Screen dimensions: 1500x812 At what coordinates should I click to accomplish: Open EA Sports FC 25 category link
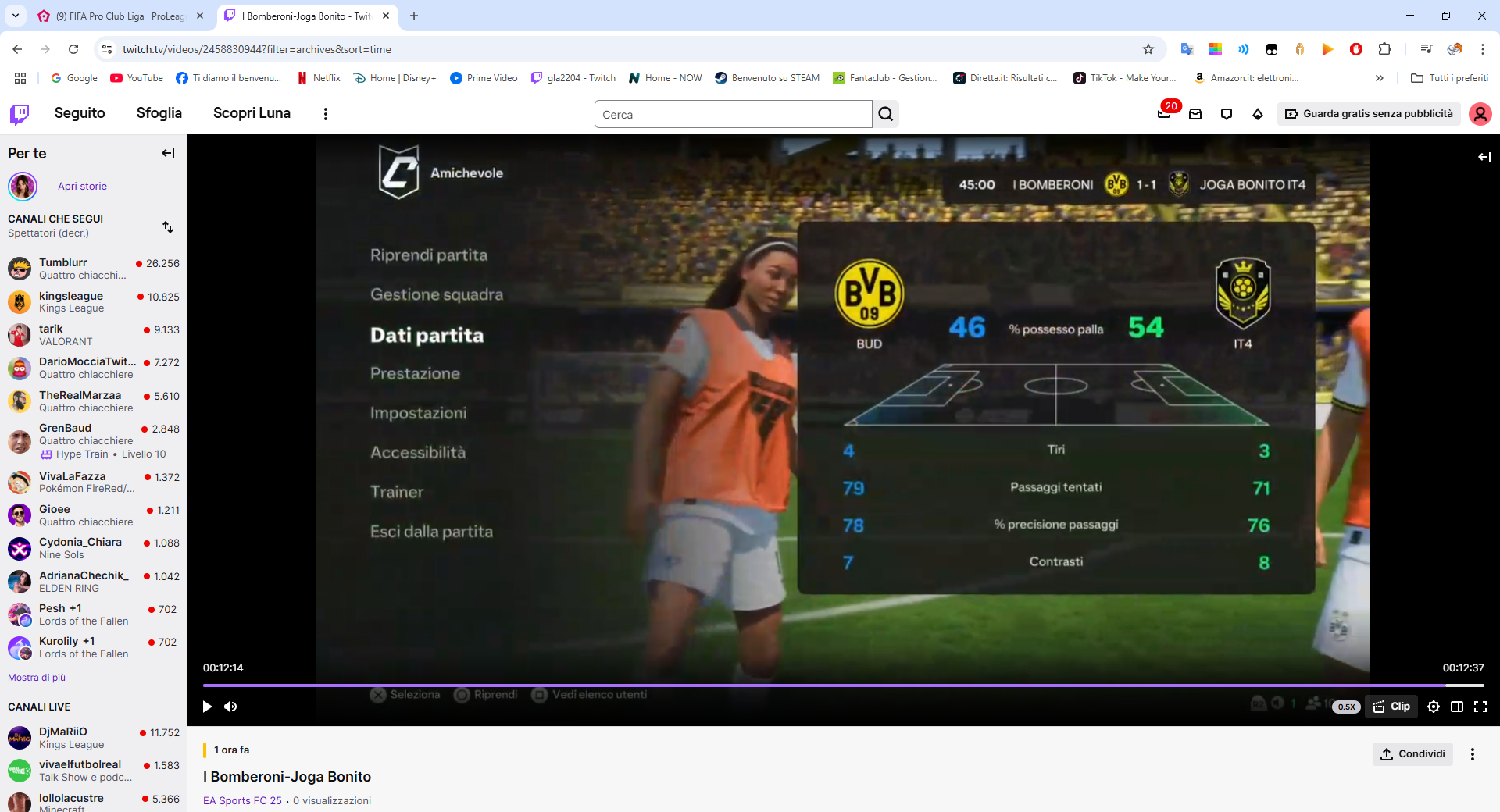pos(242,801)
